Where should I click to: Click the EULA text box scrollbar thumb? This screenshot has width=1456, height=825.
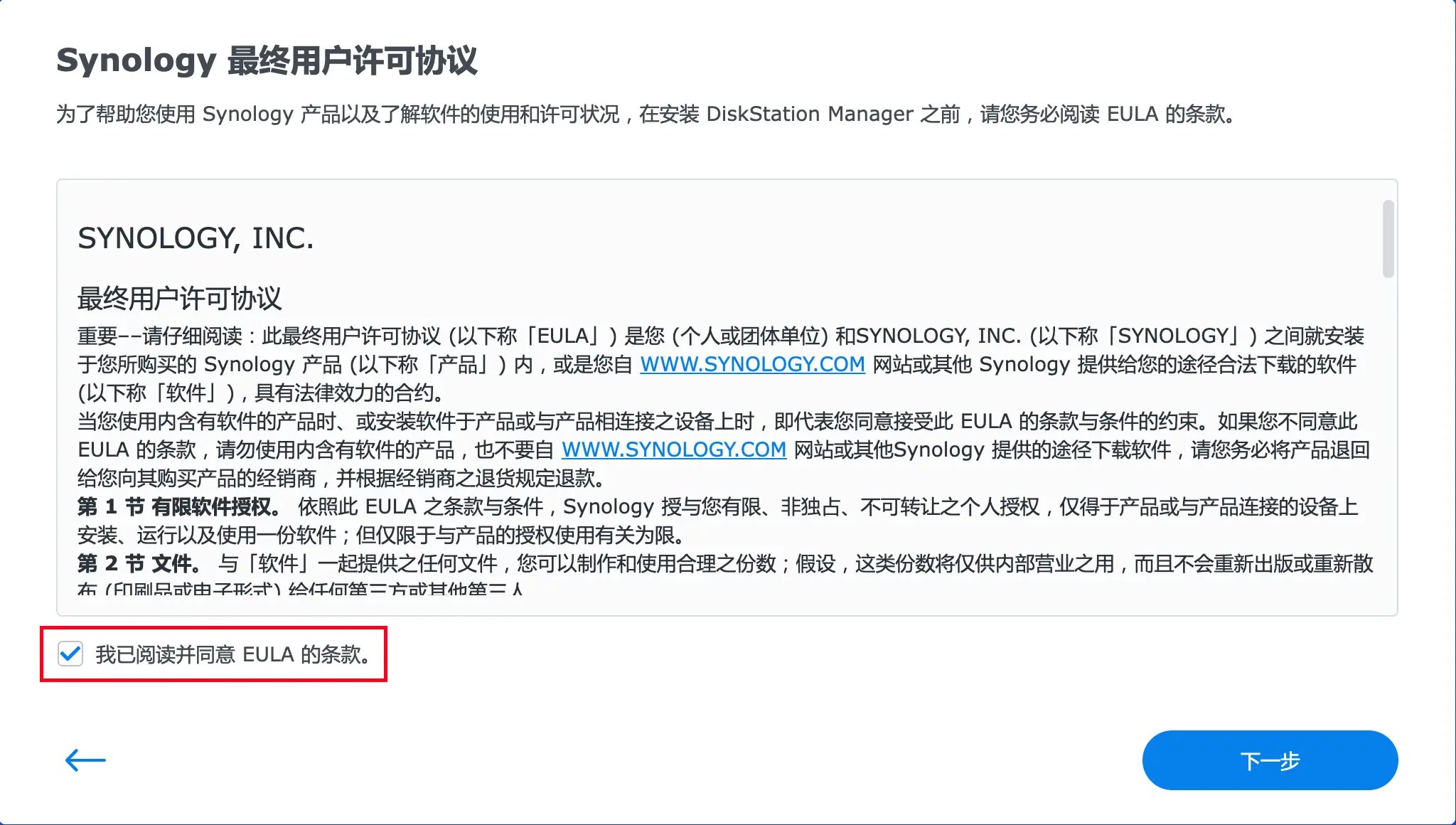[x=1388, y=239]
